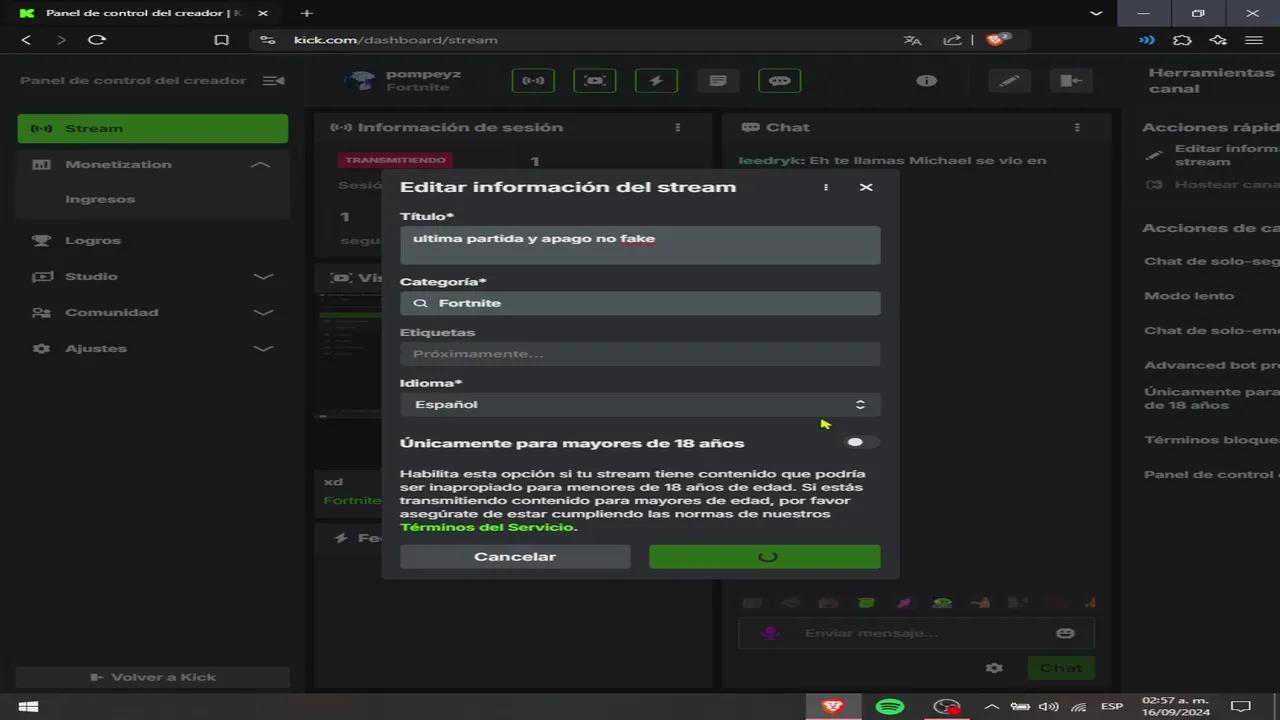
Task: Click the pencil edit icon in header
Action: pos(1009,81)
